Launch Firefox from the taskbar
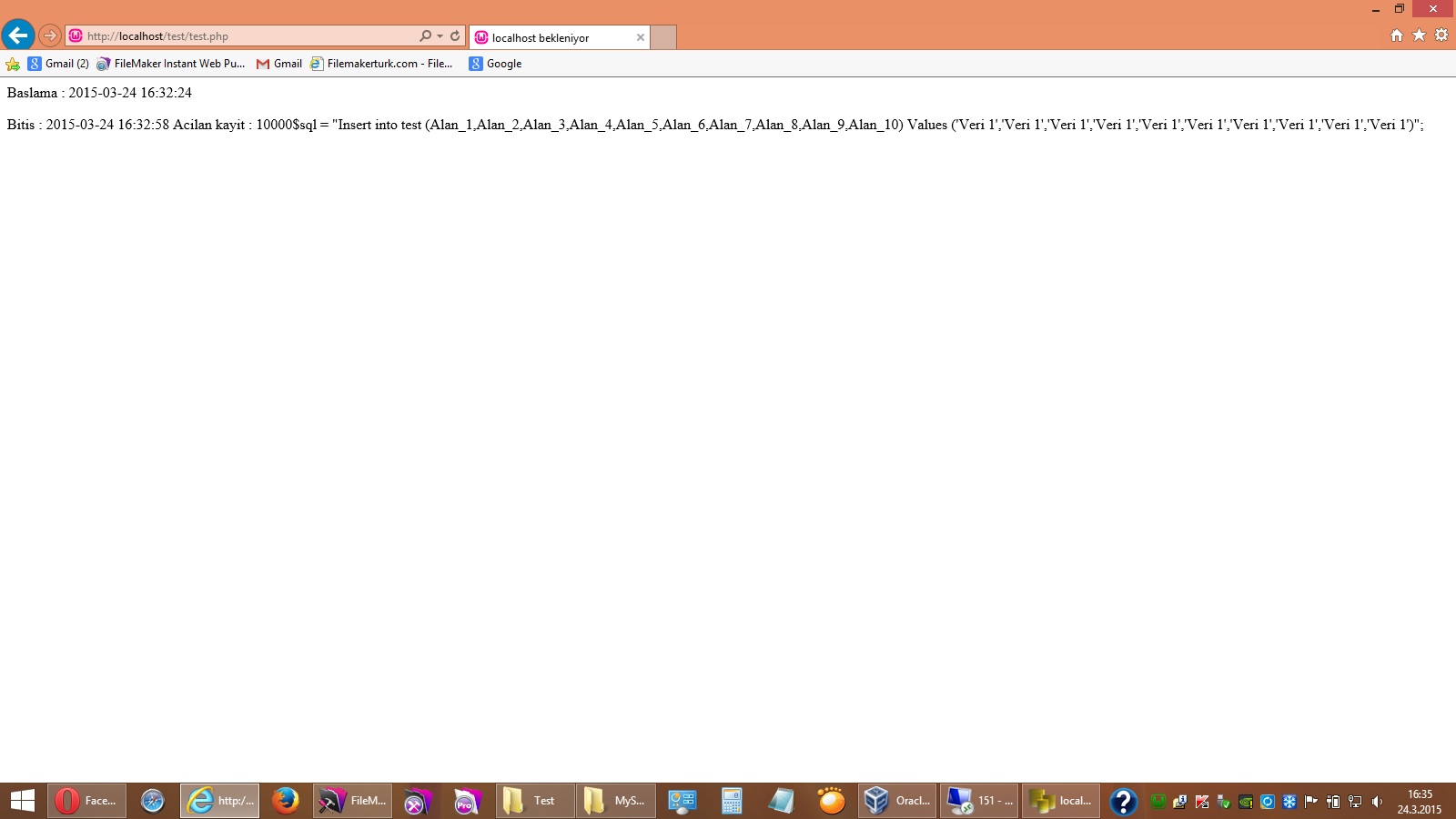The image size is (1456, 819). click(286, 801)
